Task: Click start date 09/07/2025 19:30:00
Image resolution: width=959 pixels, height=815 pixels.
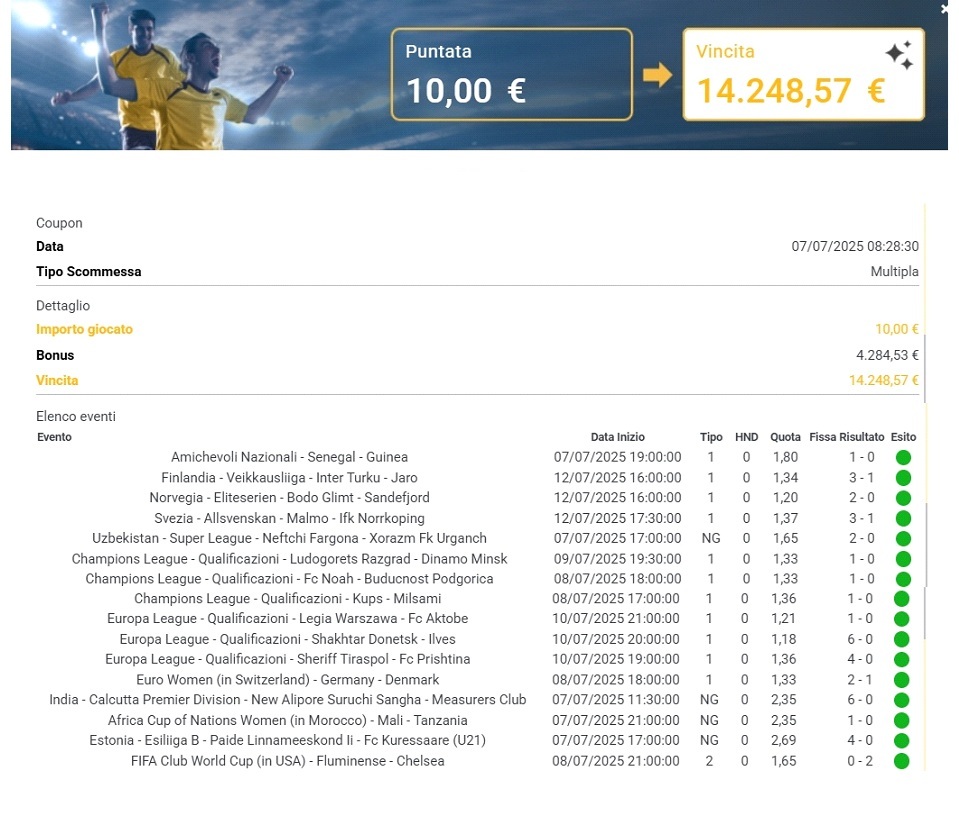Action: click(618, 559)
